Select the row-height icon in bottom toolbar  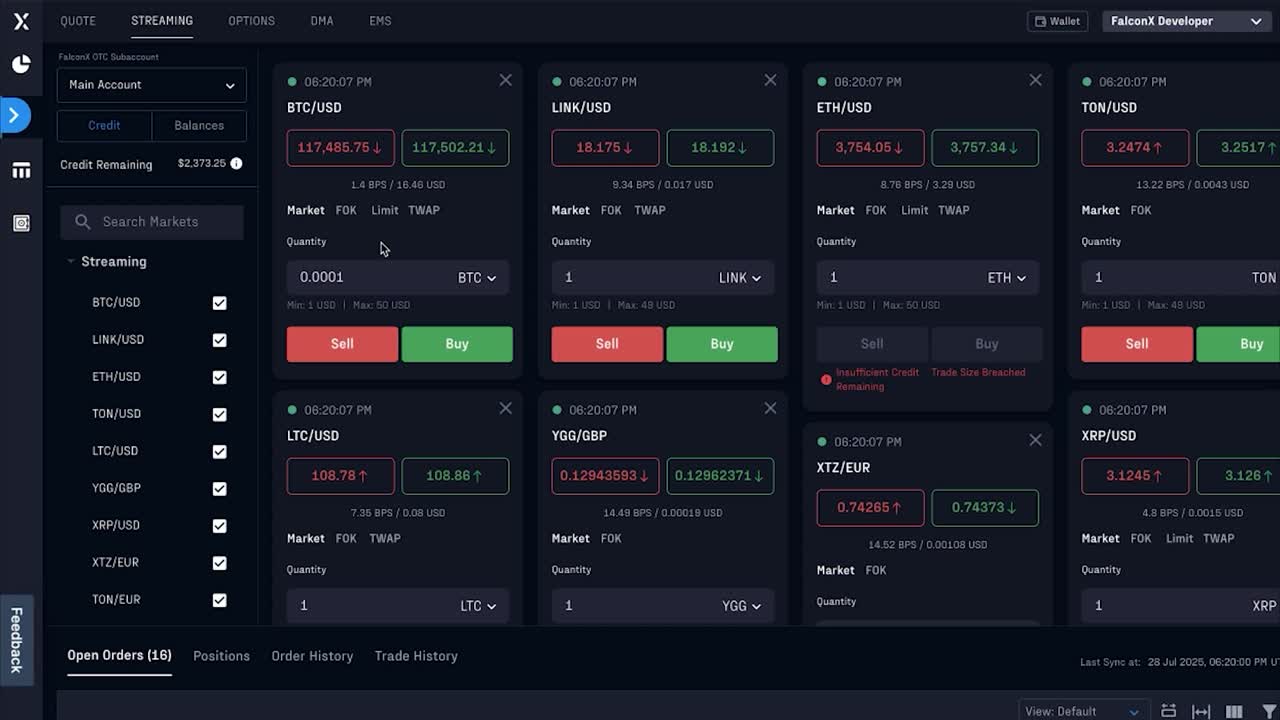(1168, 710)
